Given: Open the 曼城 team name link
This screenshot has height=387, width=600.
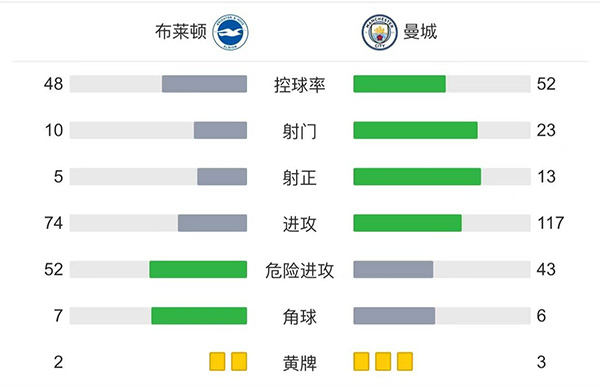Looking at the screenshot, I should pos(420,32).
